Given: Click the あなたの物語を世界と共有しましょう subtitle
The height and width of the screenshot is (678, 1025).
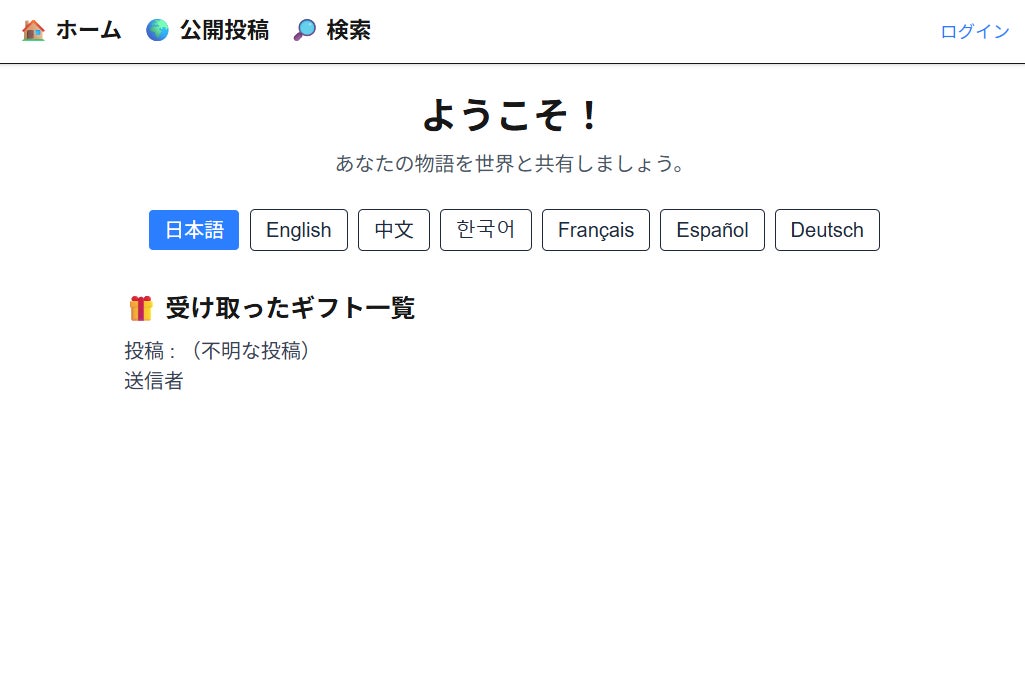Looking at the screenshot, I should coord(512,163).
